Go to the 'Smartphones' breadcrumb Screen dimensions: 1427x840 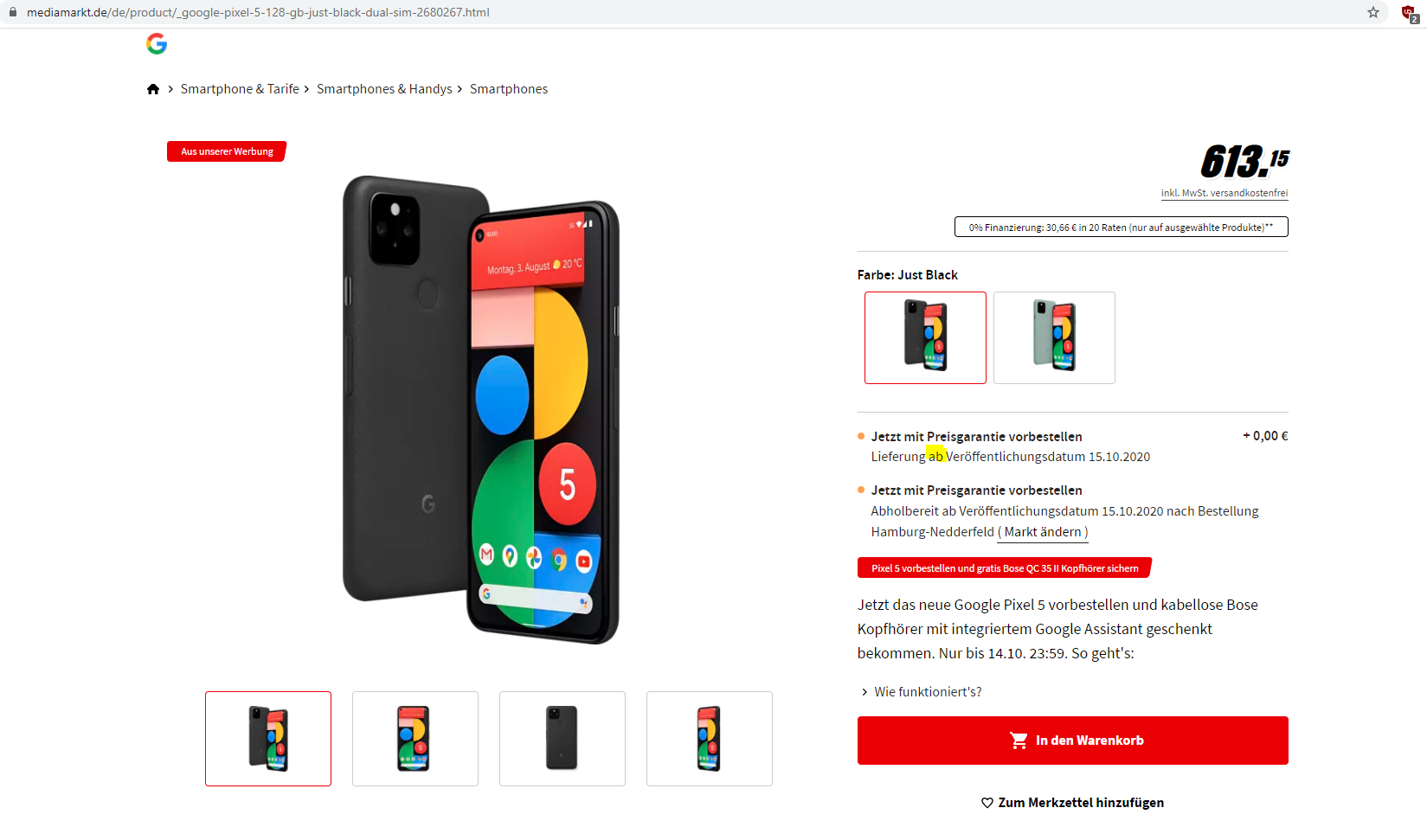(x=509, y=89)
